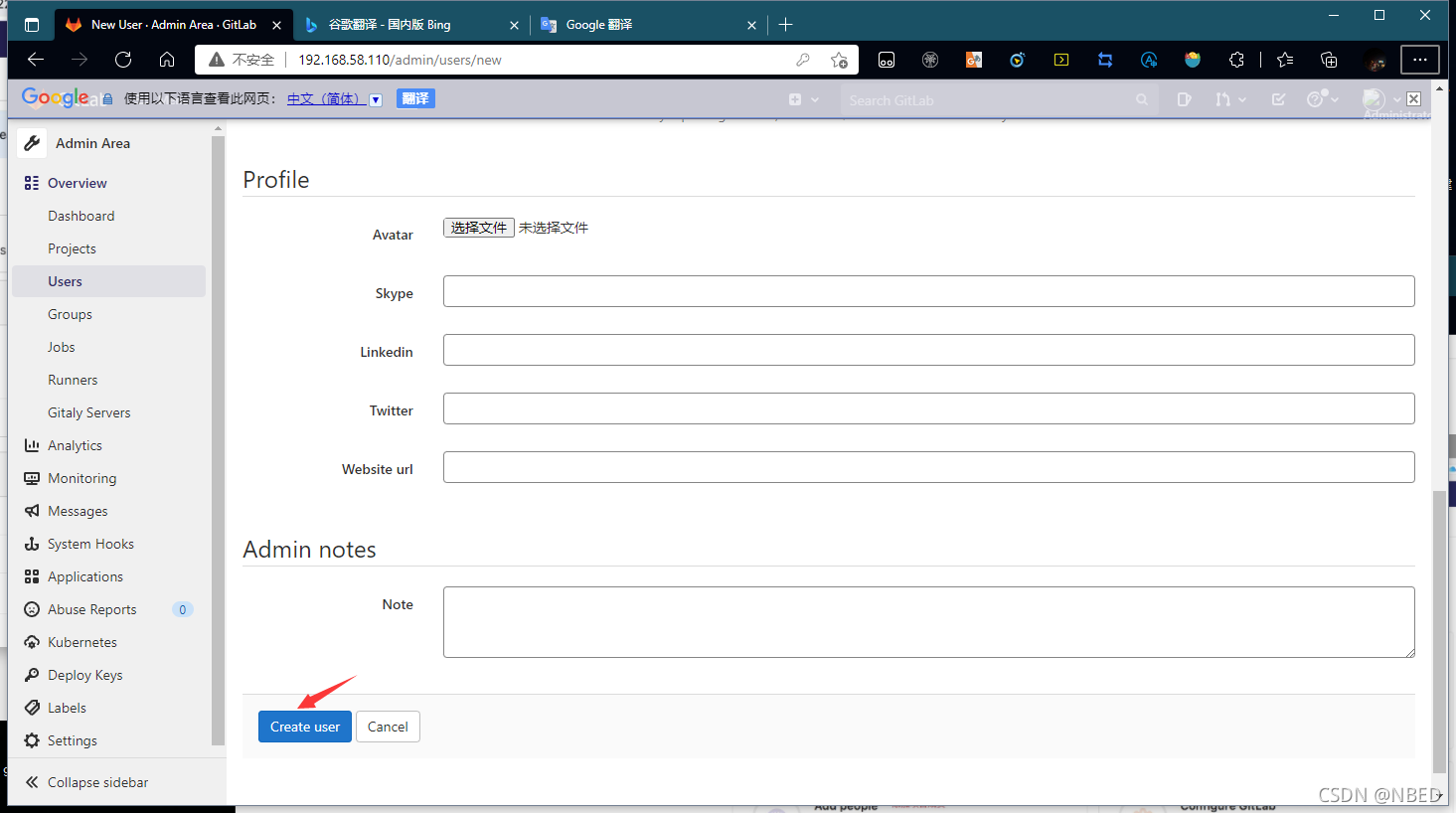Click the avatar file chooser button
This screenshot has height=813, width=1456.
pos(478,228)
